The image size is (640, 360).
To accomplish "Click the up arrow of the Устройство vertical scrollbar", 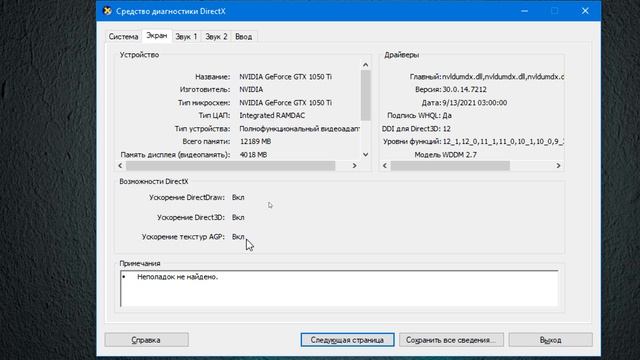I will tap(365, 65).
